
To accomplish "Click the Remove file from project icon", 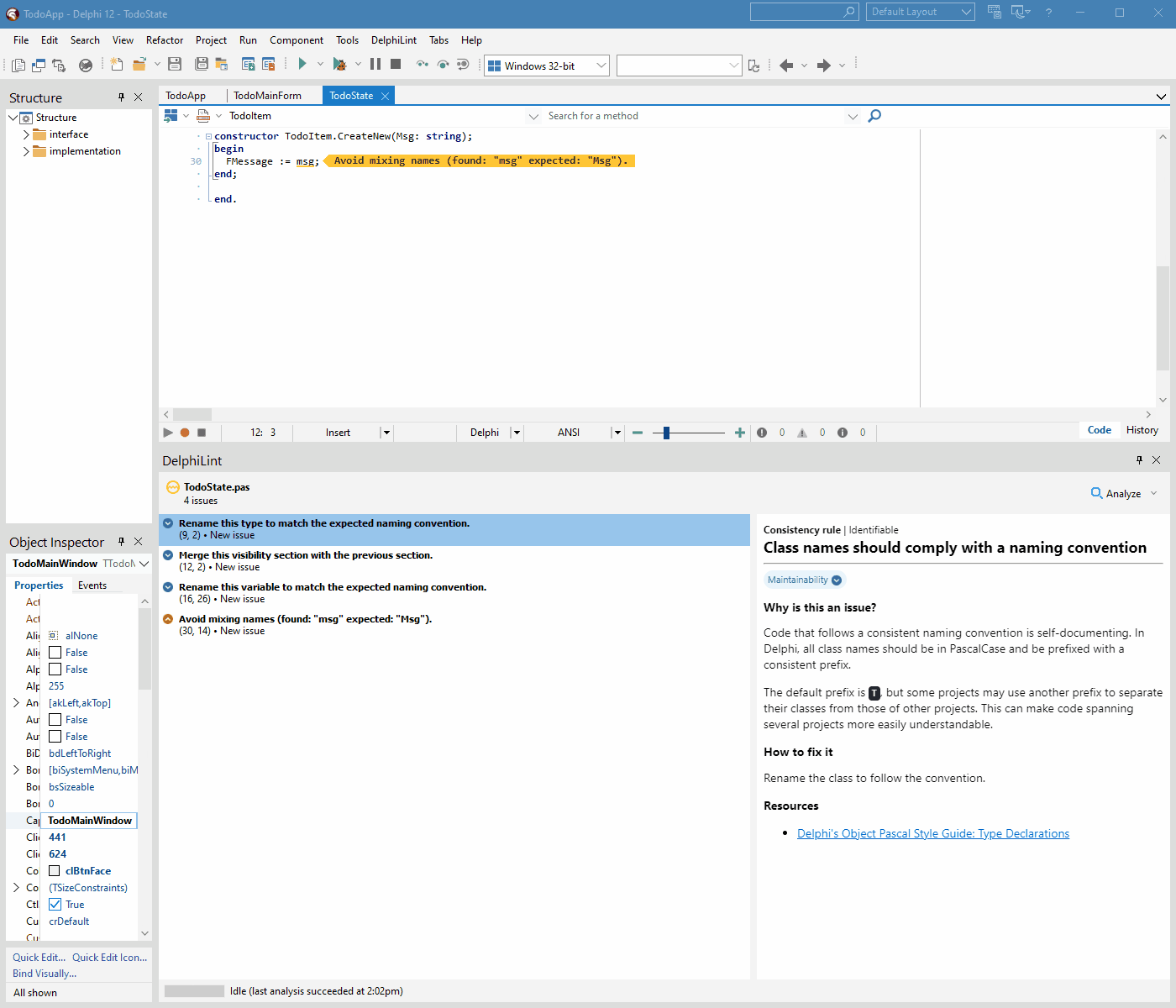I will 269,65.
